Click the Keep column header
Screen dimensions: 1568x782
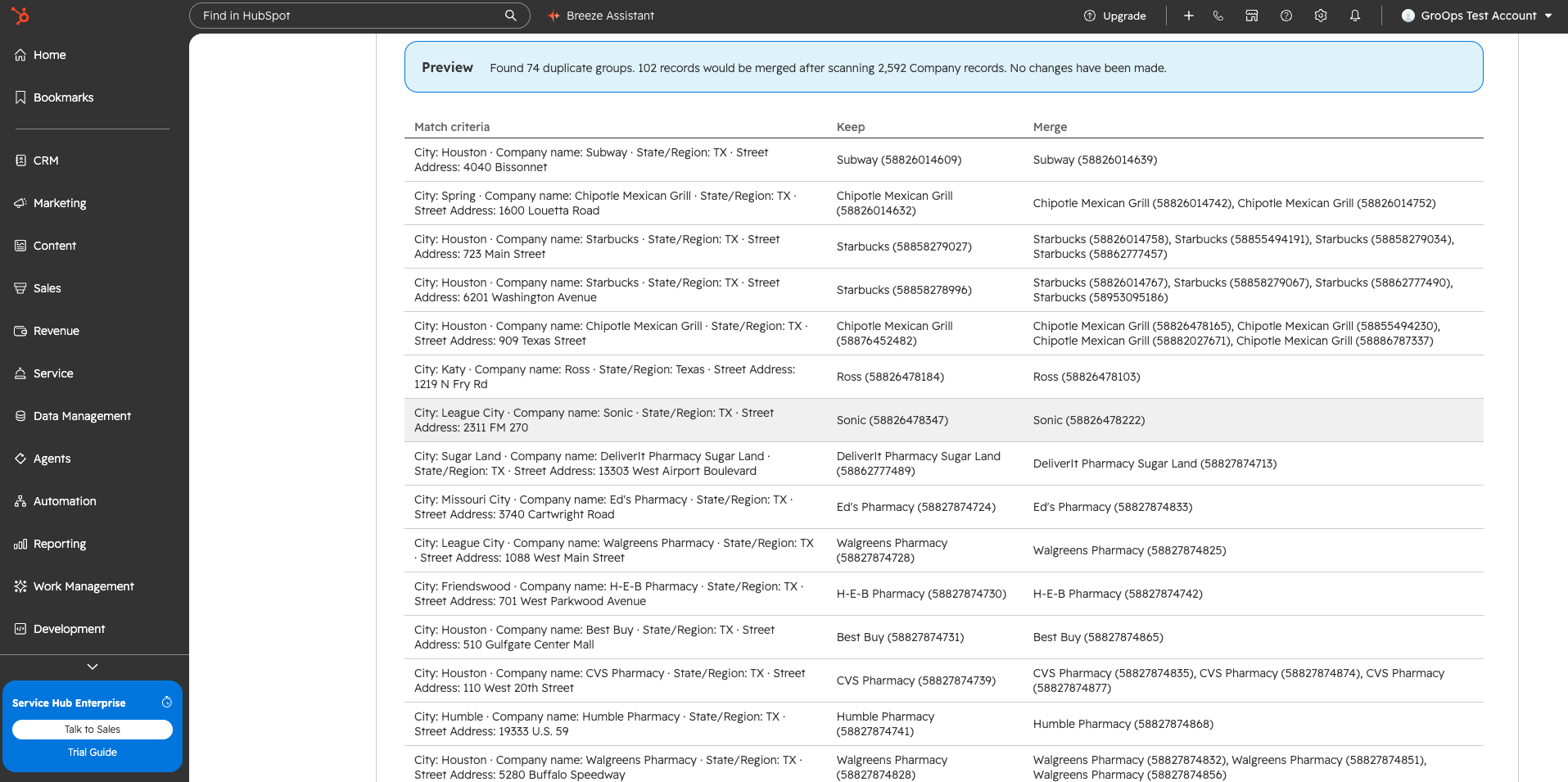pyautogui.click(x=851, y=127)
